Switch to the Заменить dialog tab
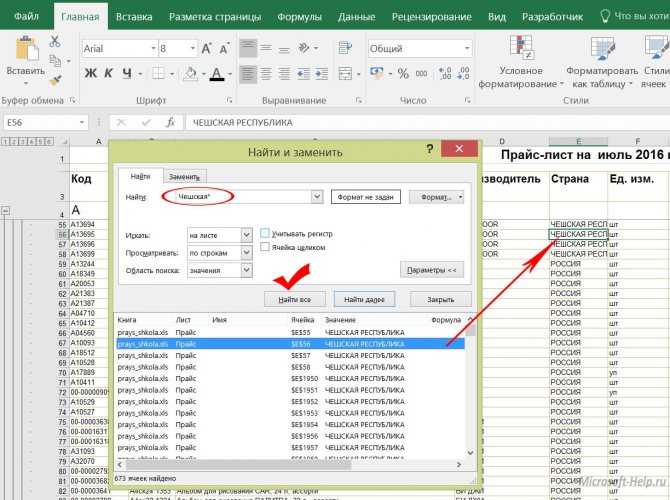Viewport: 670px width, 500px height. 184,176
